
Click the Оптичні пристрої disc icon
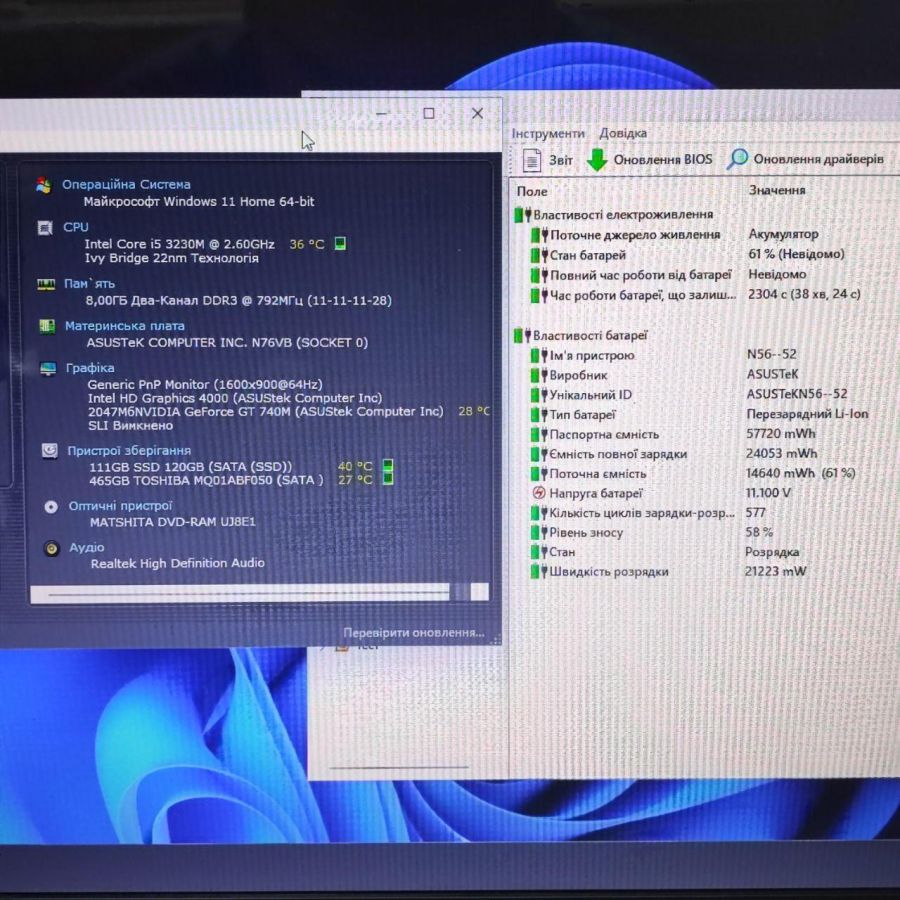pos(51,506)
